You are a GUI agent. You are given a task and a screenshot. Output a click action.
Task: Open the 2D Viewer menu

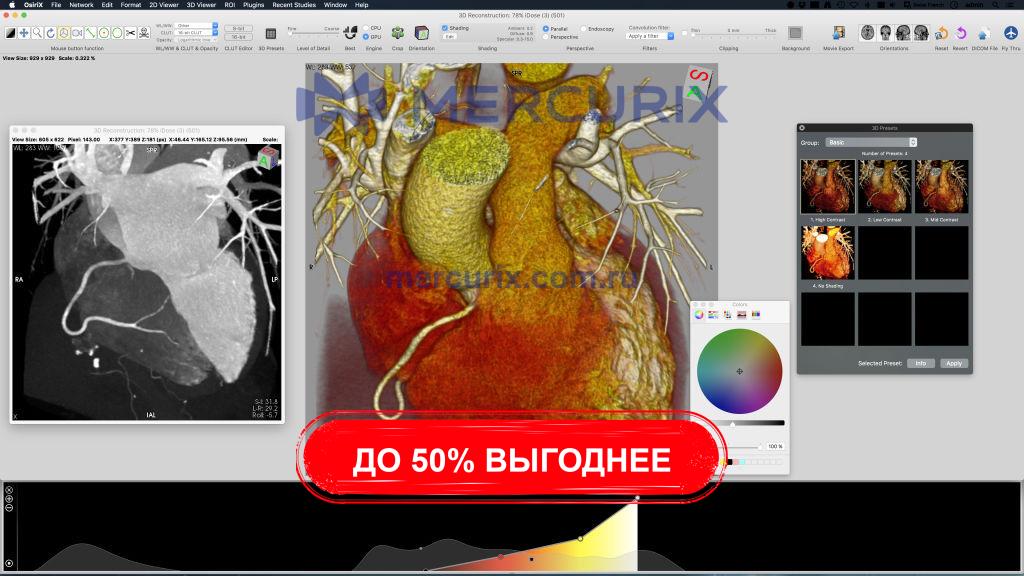point(163,5)
